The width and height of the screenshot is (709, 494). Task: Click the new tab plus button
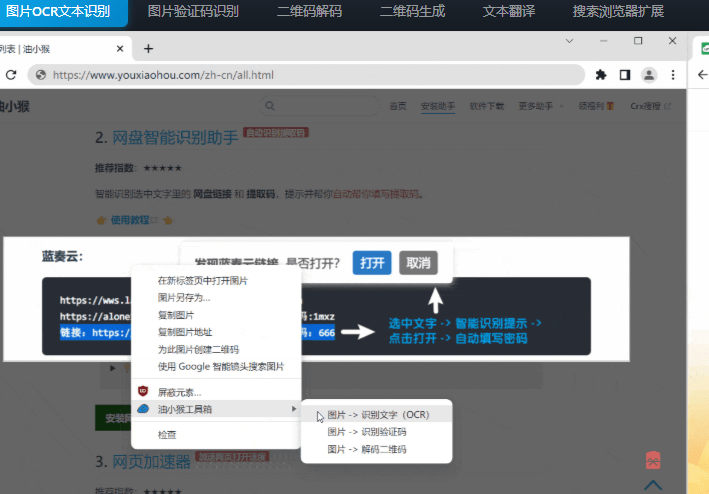tap(148, 48)
